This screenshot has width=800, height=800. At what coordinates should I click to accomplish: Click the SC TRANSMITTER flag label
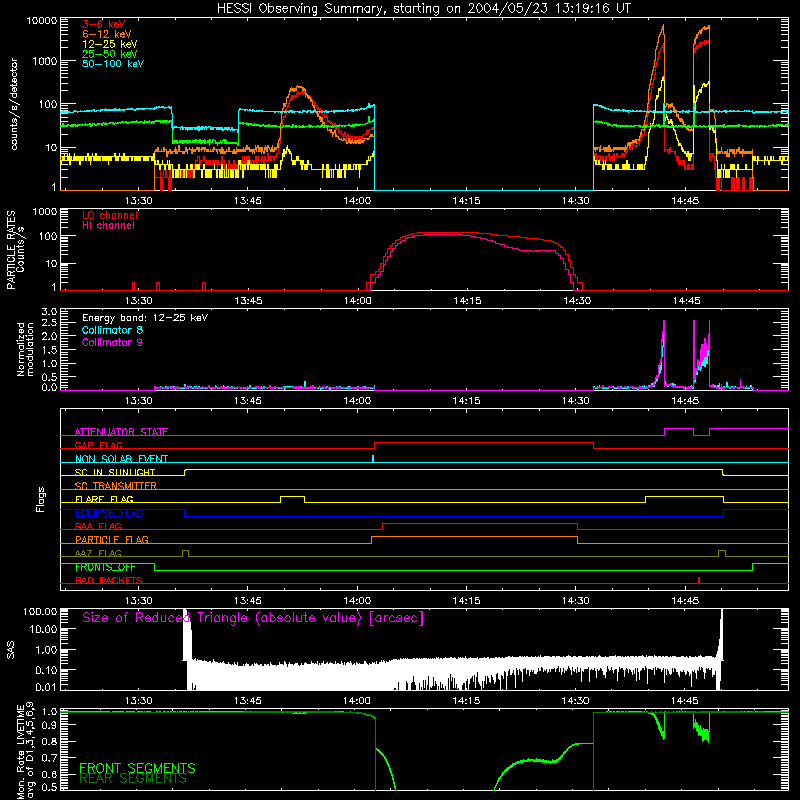tap(115, 485)
